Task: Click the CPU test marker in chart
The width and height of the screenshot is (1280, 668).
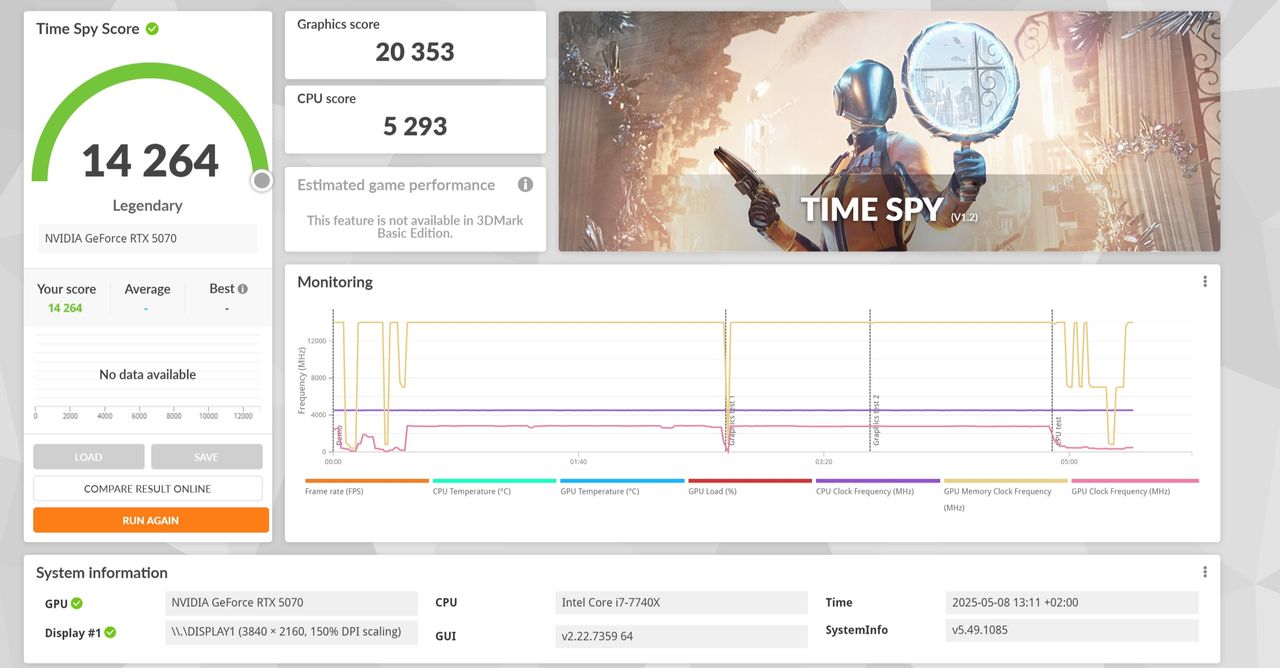Action: coord(1058,430)
